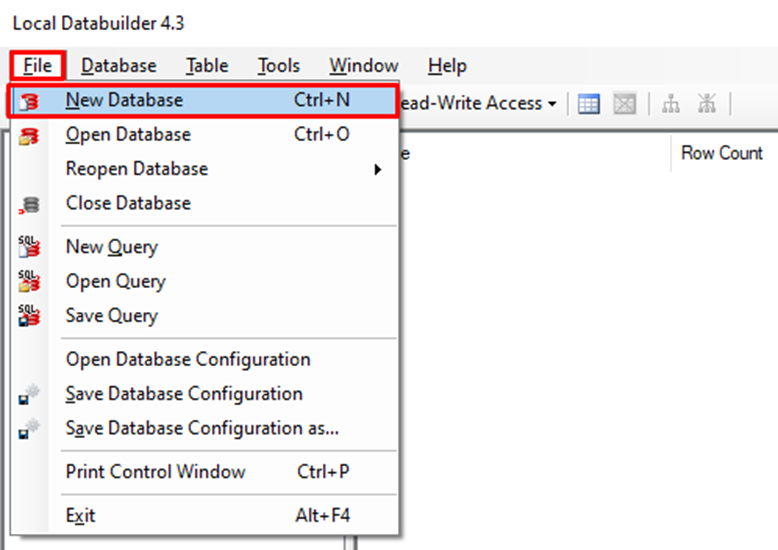Image resolution: width=778 pixels, height=550 pixels.
Task: Click the Row Count column header
Action: point(721,153)
